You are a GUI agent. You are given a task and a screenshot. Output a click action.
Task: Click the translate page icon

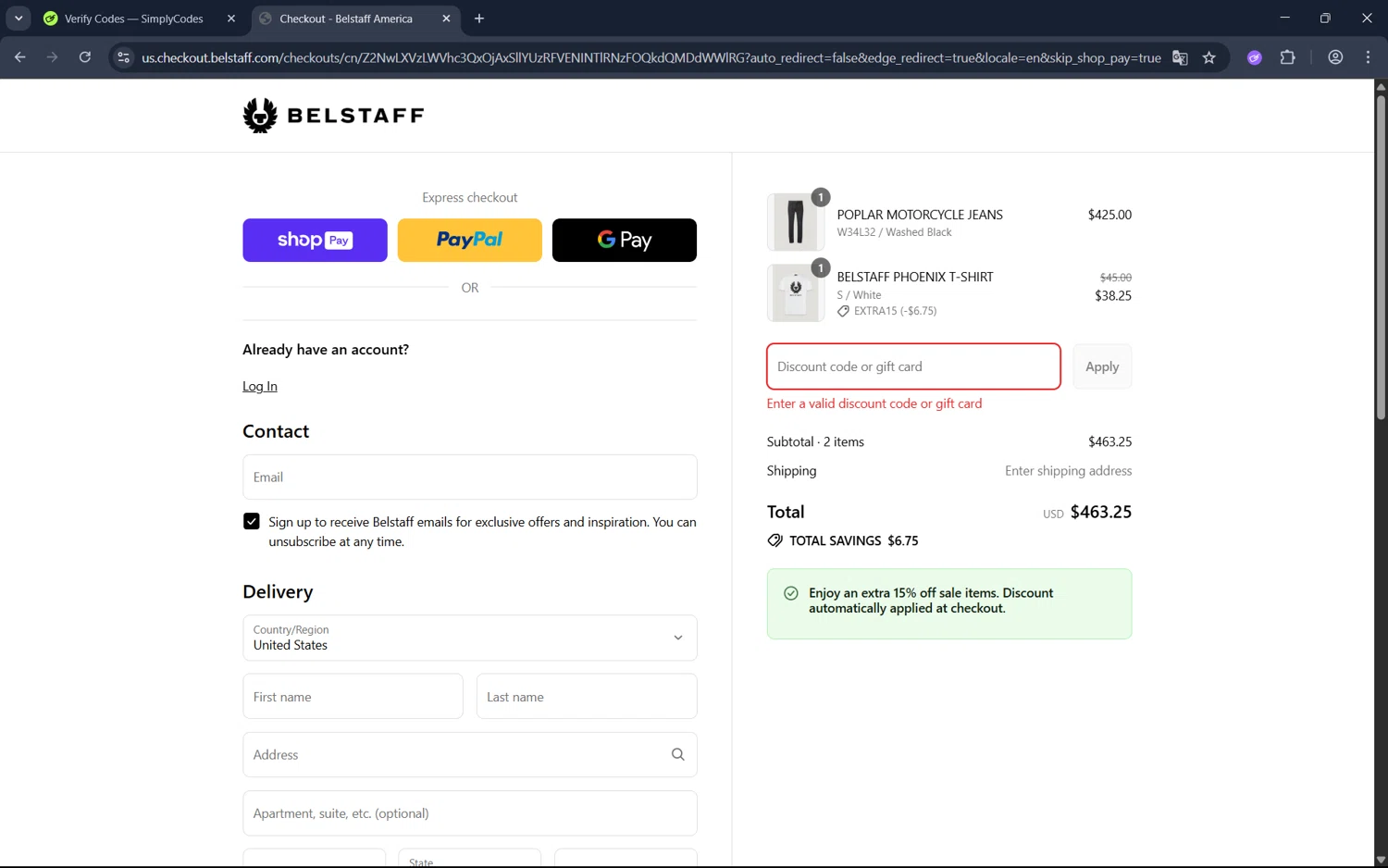click(1180, 57)
